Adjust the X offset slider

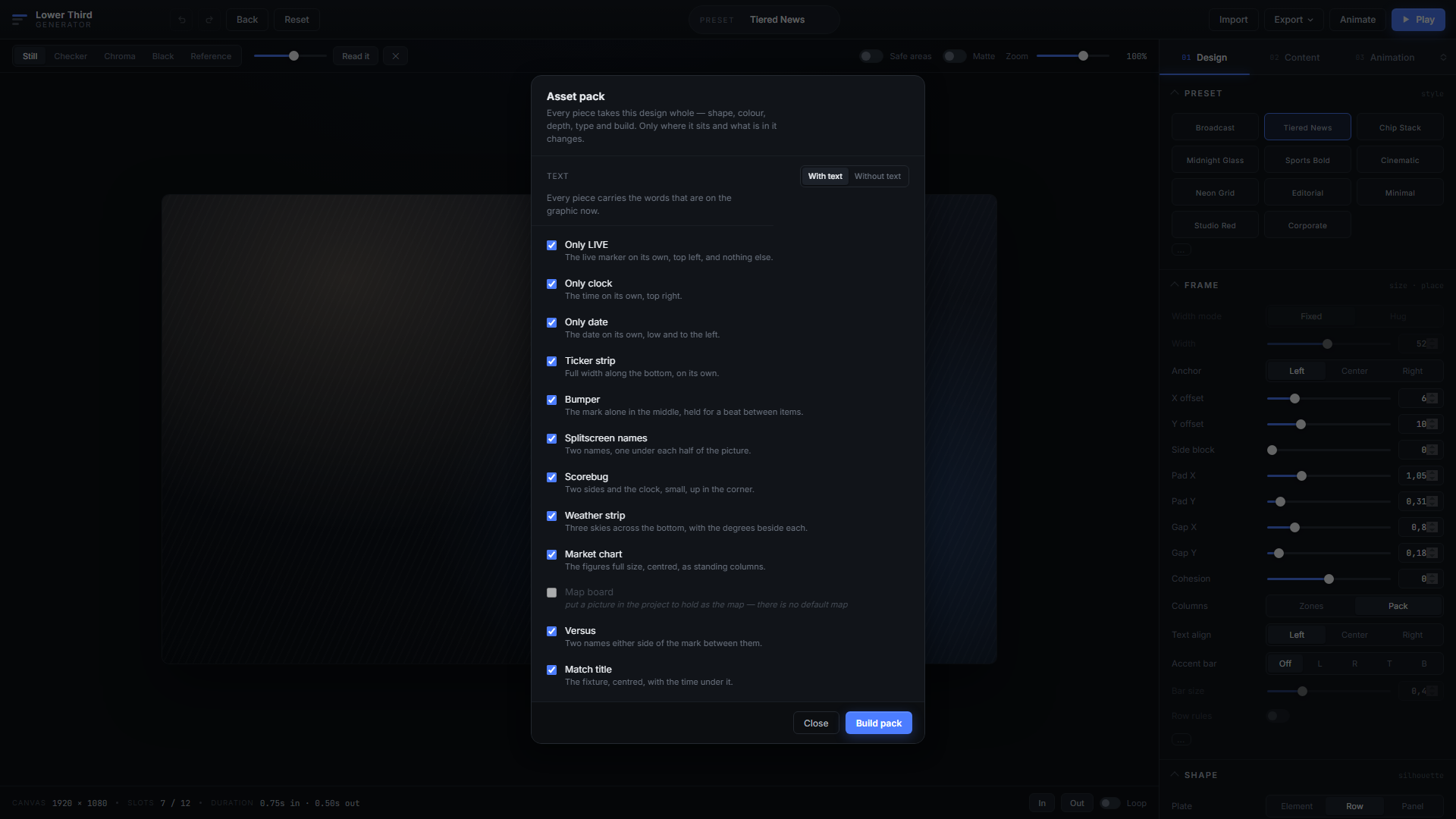coord(1329,399)
